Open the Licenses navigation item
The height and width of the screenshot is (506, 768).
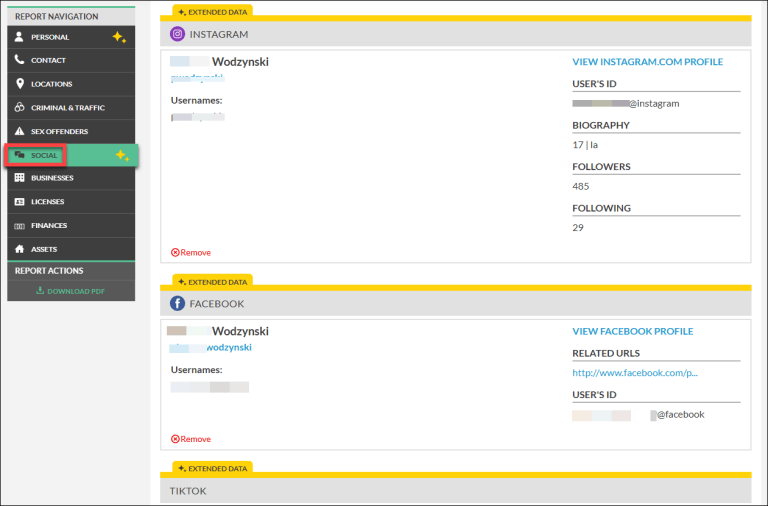47,202
